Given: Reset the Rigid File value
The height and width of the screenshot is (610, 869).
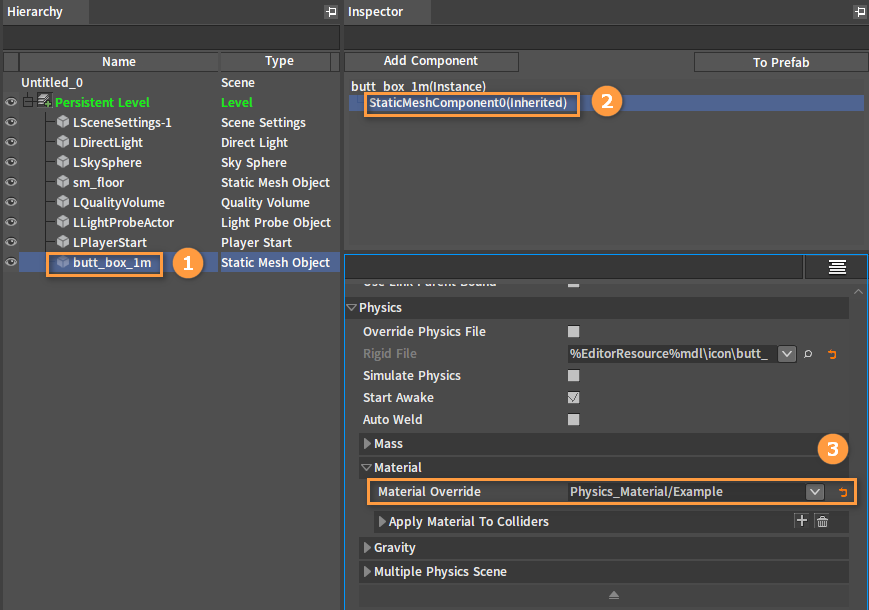Looking at the screenshot, I should (x=832, y=354).
